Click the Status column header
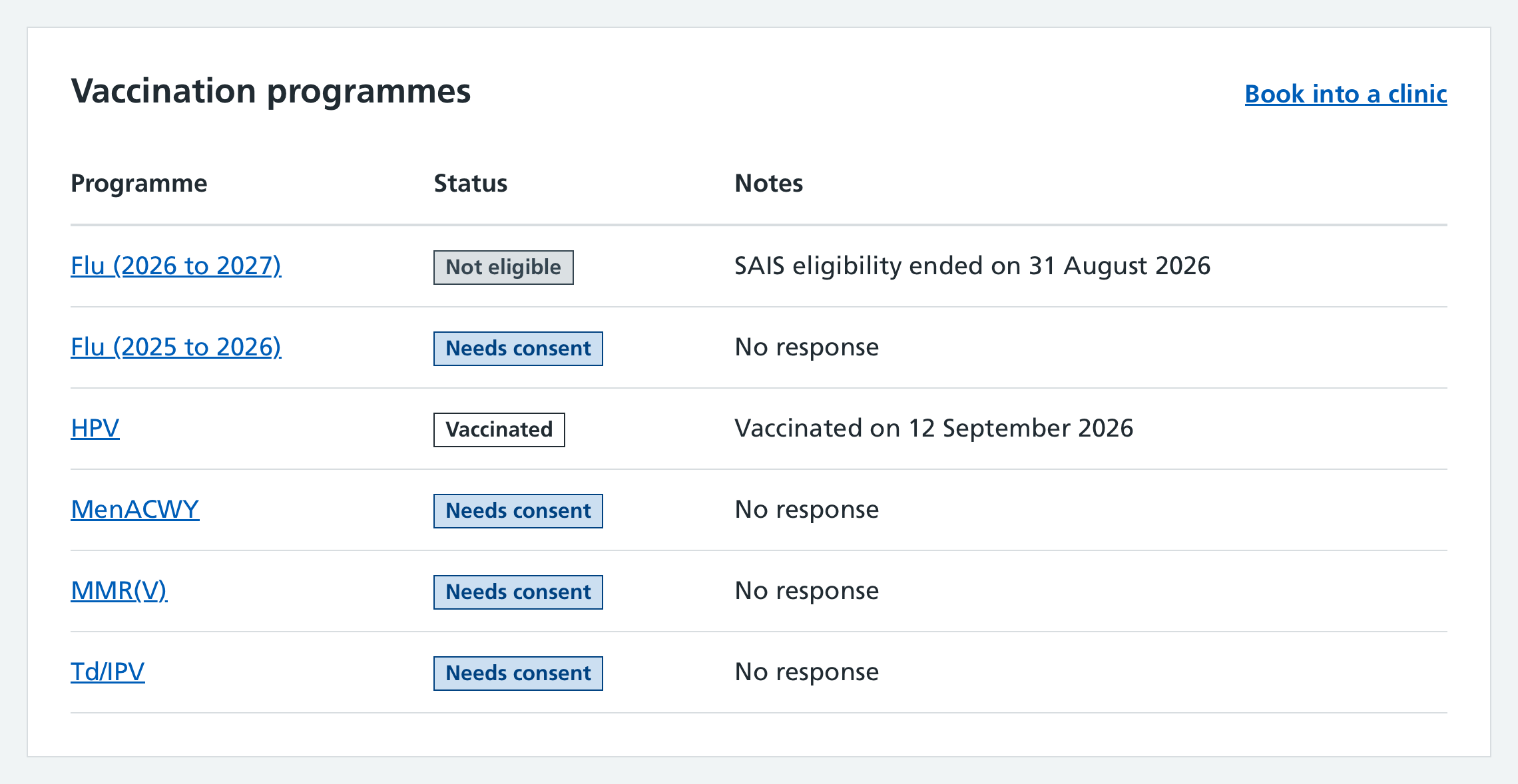 (x=471, y=184)
